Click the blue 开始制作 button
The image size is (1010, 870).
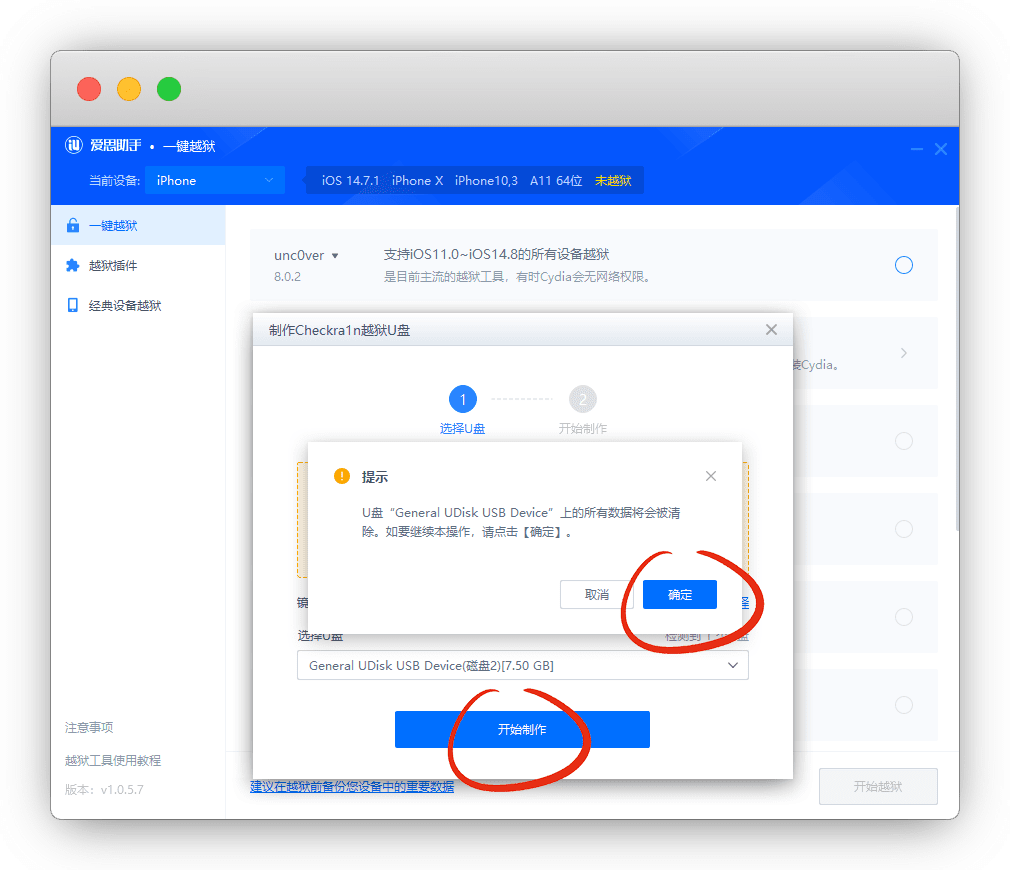(x=522, y=729)
